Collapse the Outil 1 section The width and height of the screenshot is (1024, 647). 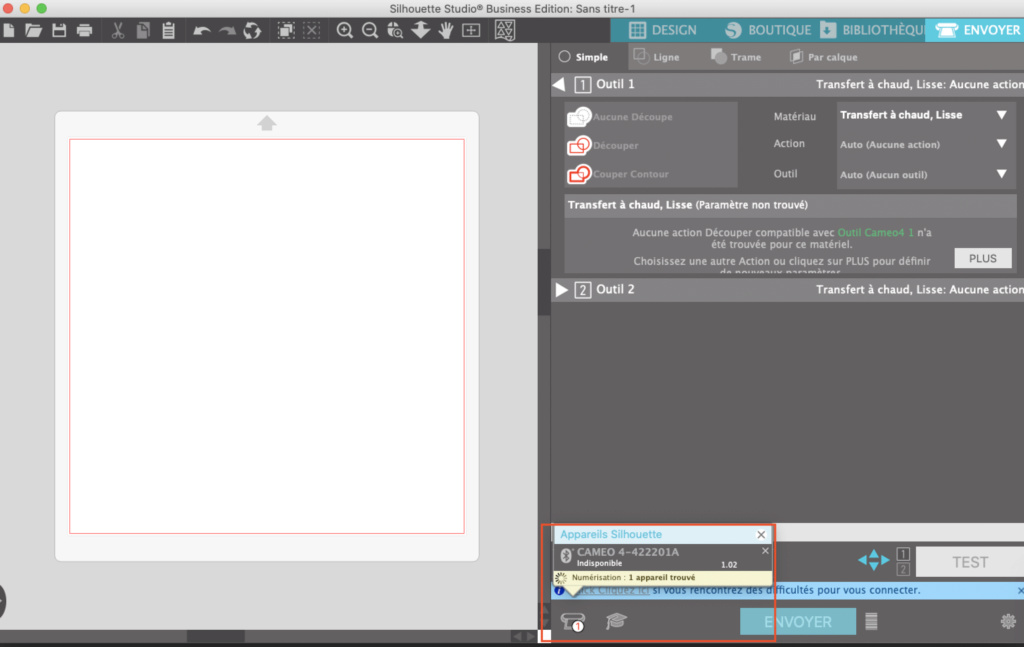559,84
